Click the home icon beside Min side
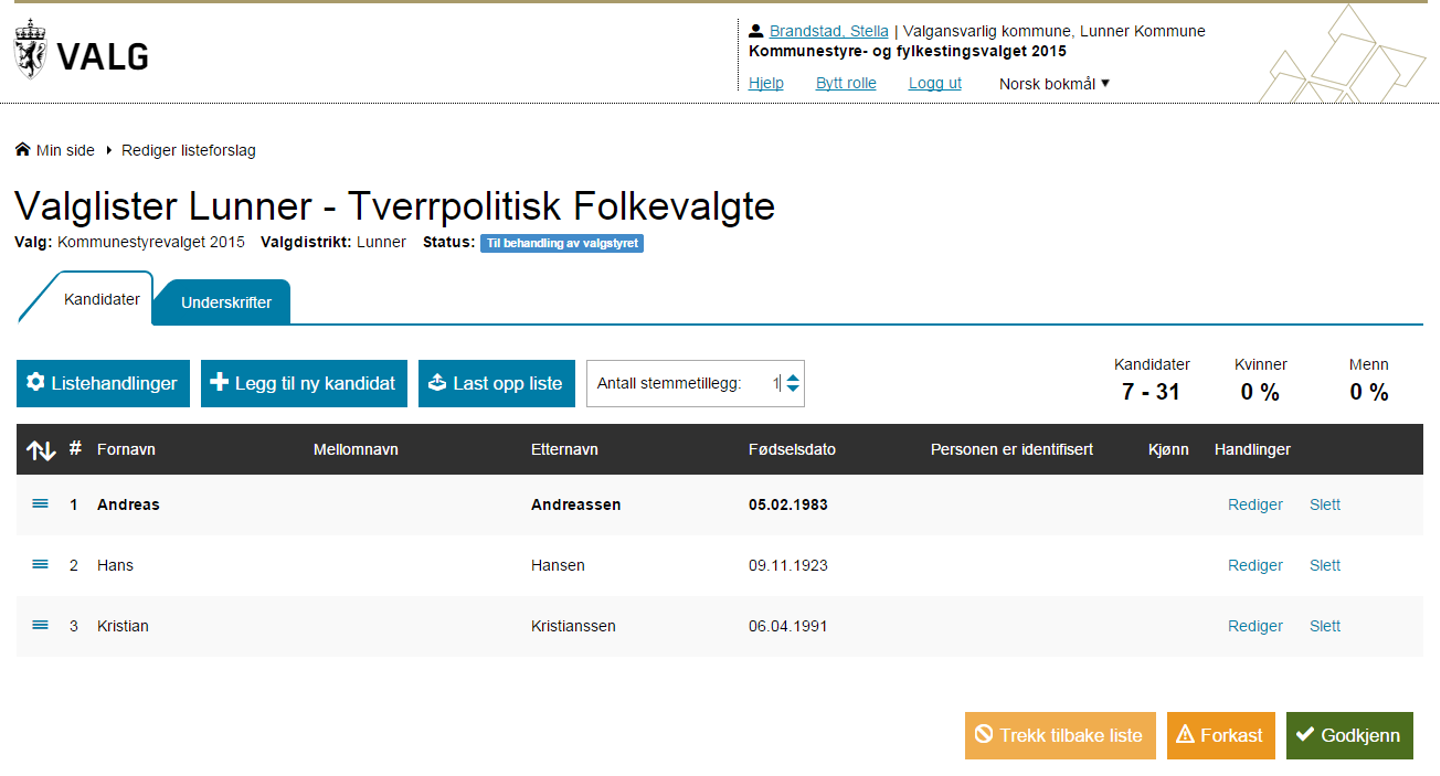 [x=22, y=151]
